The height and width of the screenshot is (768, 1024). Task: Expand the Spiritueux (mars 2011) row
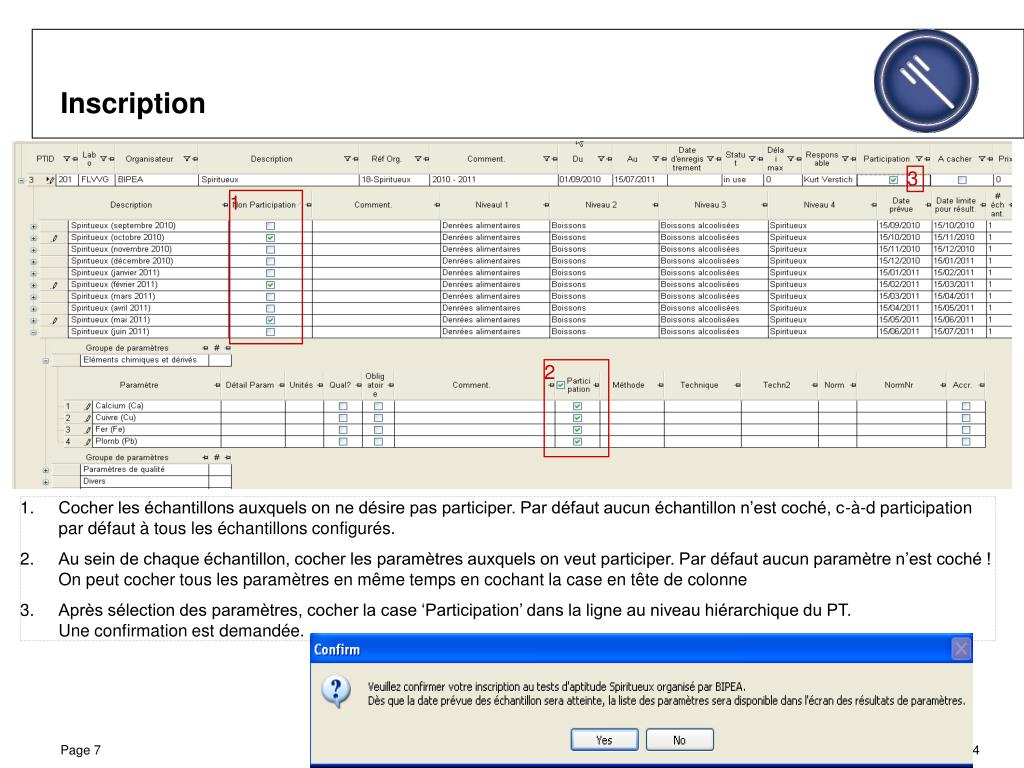[33, 297]
